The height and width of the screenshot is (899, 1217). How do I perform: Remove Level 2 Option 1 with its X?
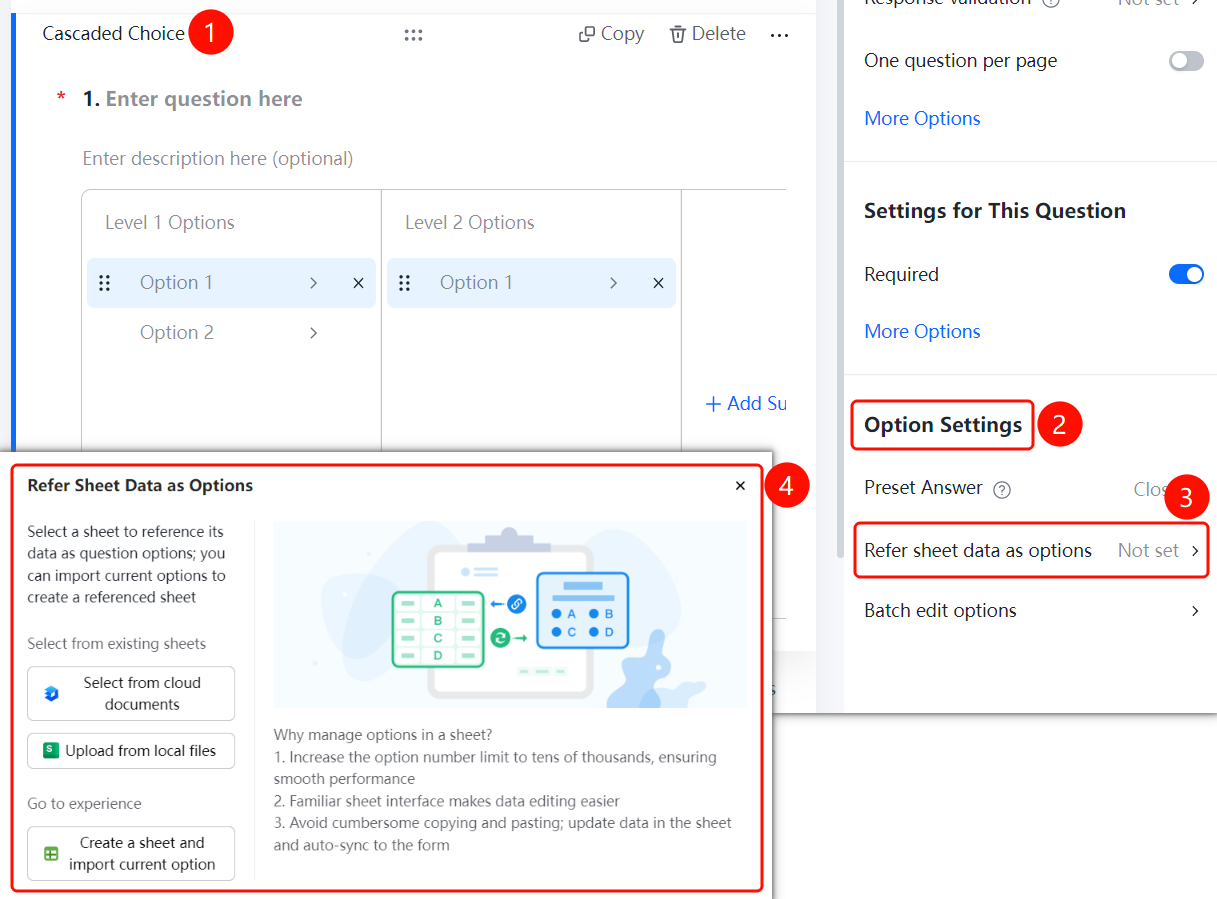[658, 283]
